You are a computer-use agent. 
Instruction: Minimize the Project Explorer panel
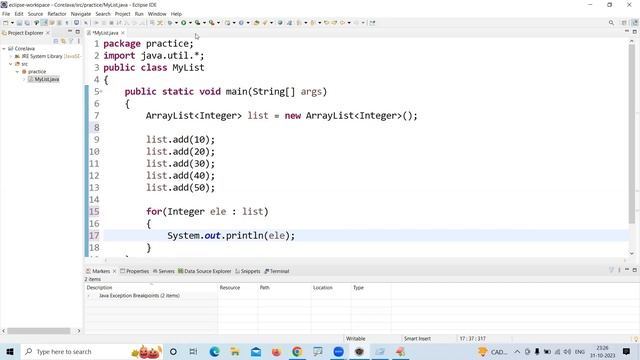70,32
